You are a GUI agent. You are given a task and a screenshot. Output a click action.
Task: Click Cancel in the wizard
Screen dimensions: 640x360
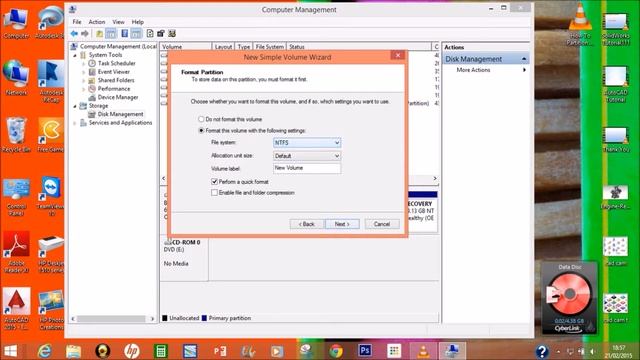(x=382, y=224)
